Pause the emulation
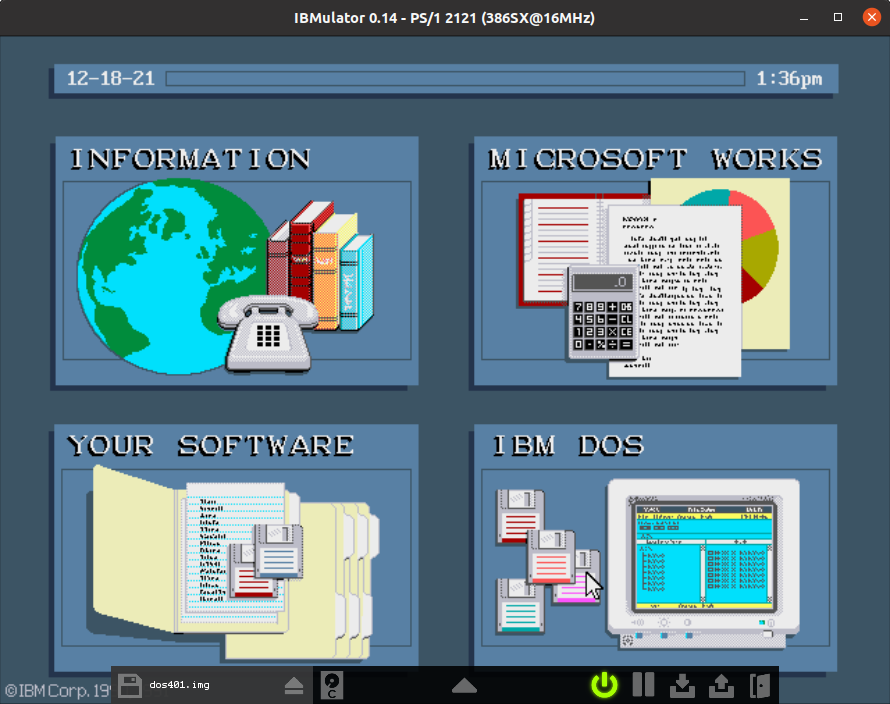 (643, 685)
